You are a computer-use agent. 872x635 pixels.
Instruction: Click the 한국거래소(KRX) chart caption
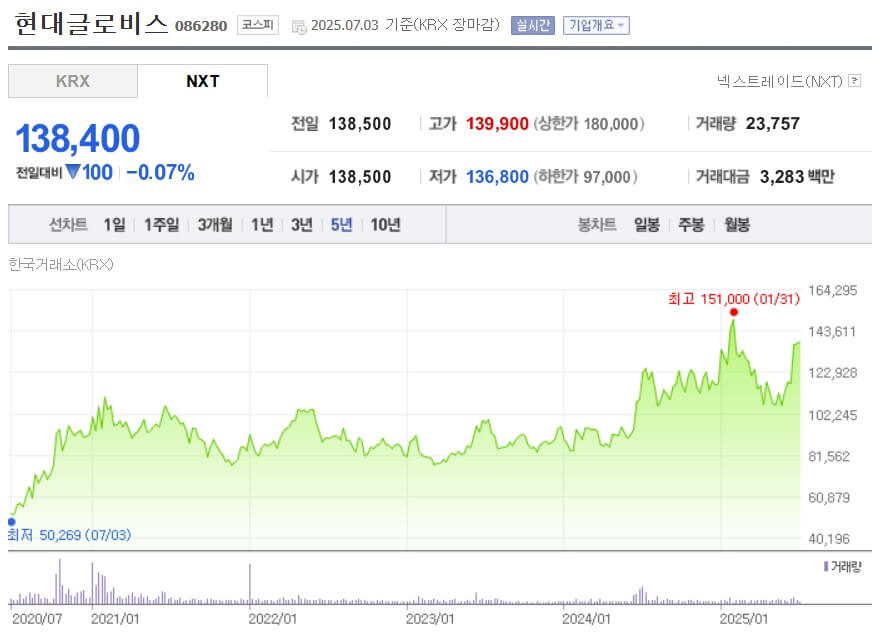(x=61, y=265)
